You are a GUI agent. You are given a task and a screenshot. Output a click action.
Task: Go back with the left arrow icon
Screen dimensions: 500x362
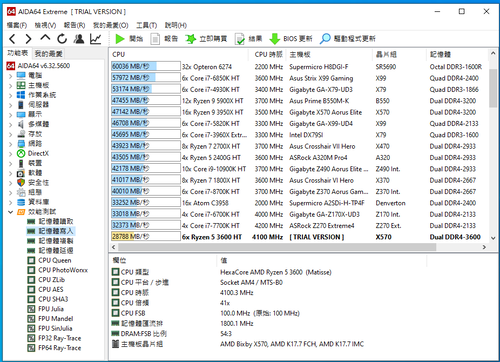[x=12, y=39]
